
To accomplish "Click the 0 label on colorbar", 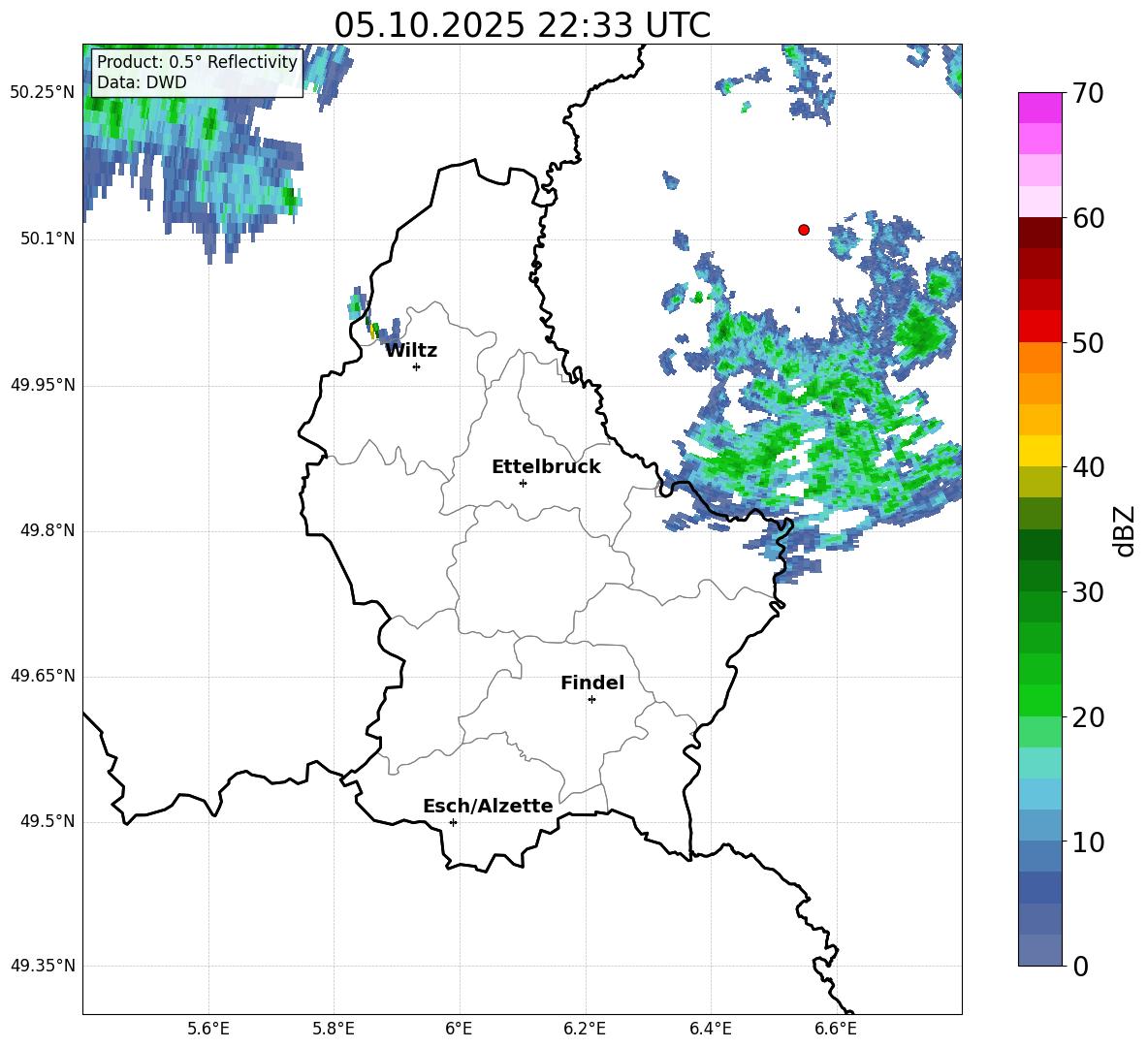I will point(1080,967).
